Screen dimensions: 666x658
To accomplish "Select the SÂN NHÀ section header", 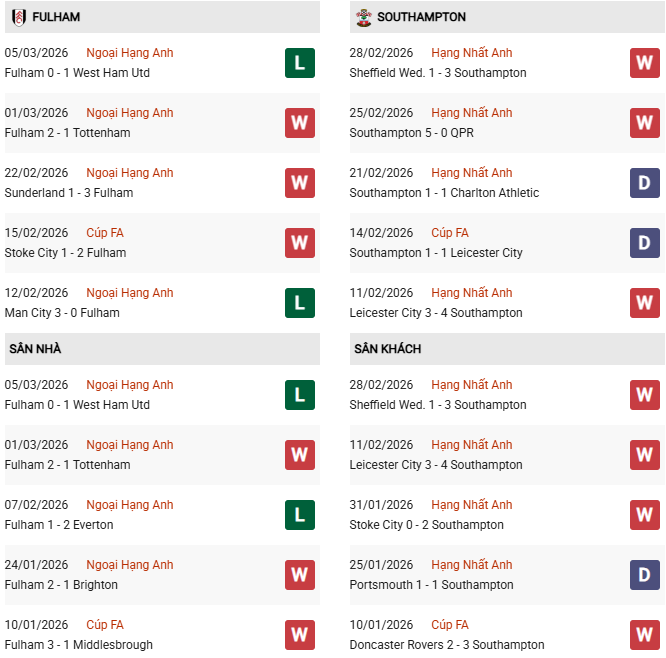I will [36, 349].
